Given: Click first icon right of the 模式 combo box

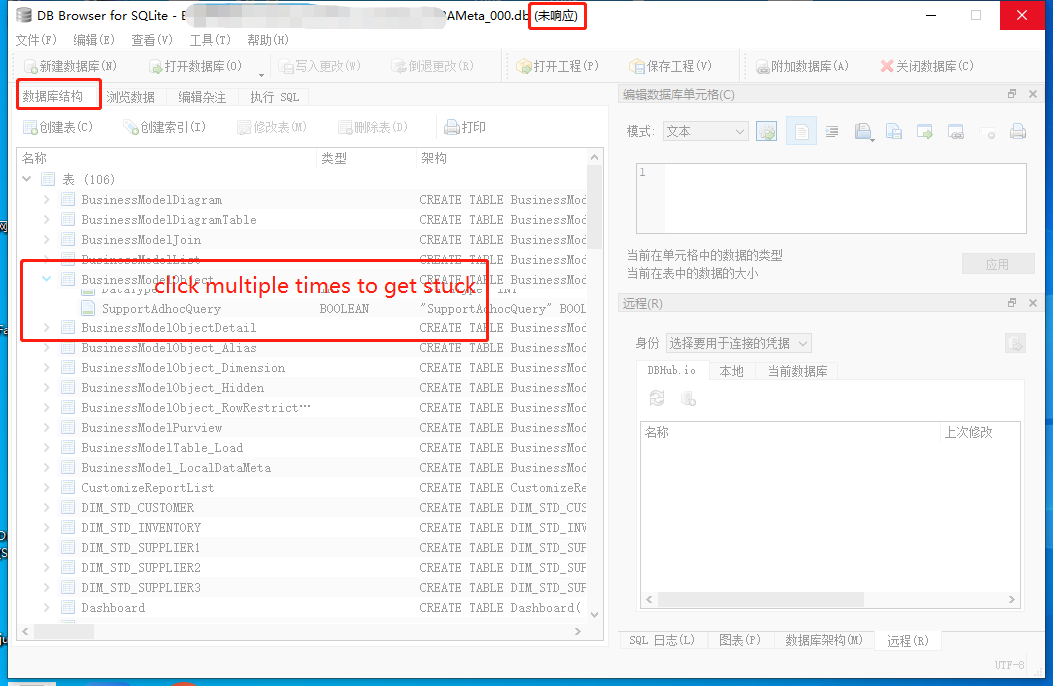Looking at the screenshot, I should (x=766, y=132).
